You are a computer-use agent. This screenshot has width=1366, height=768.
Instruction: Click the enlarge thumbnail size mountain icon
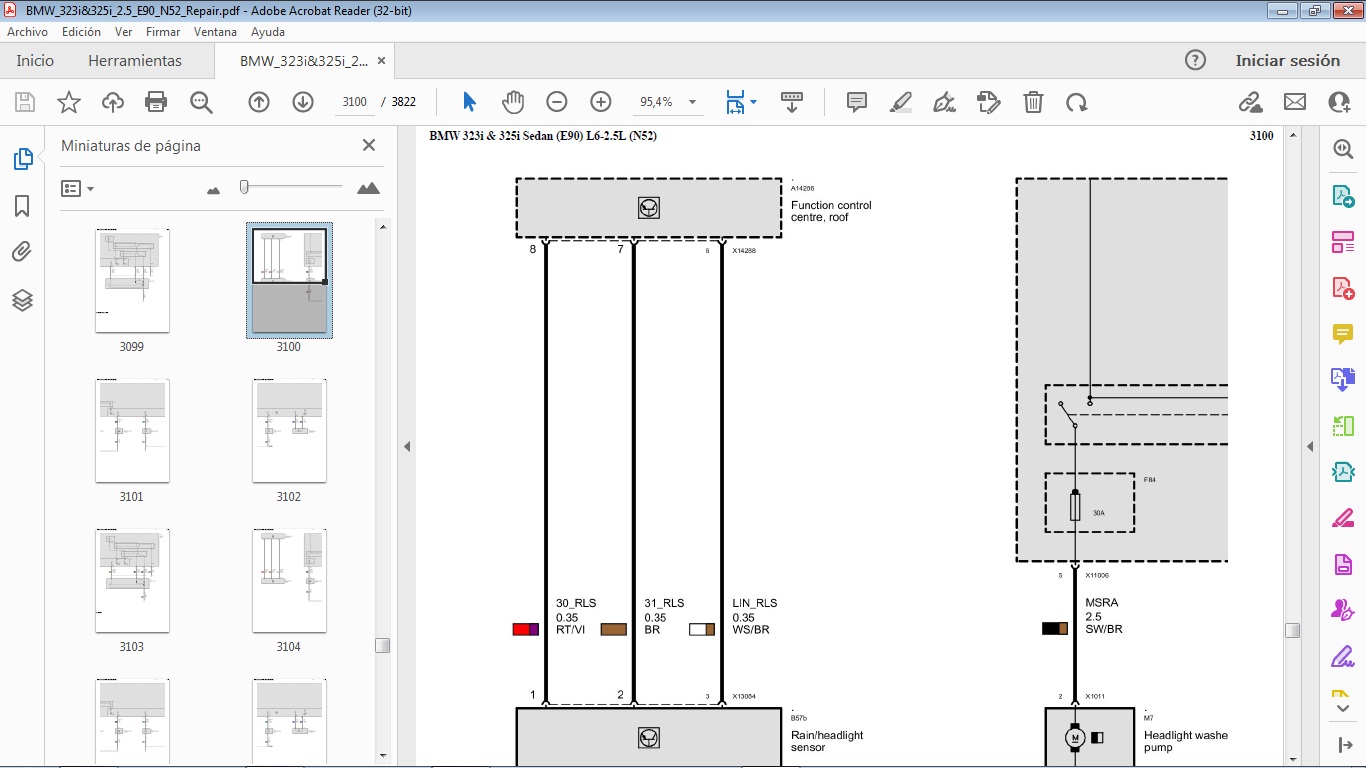click(368, 188)
